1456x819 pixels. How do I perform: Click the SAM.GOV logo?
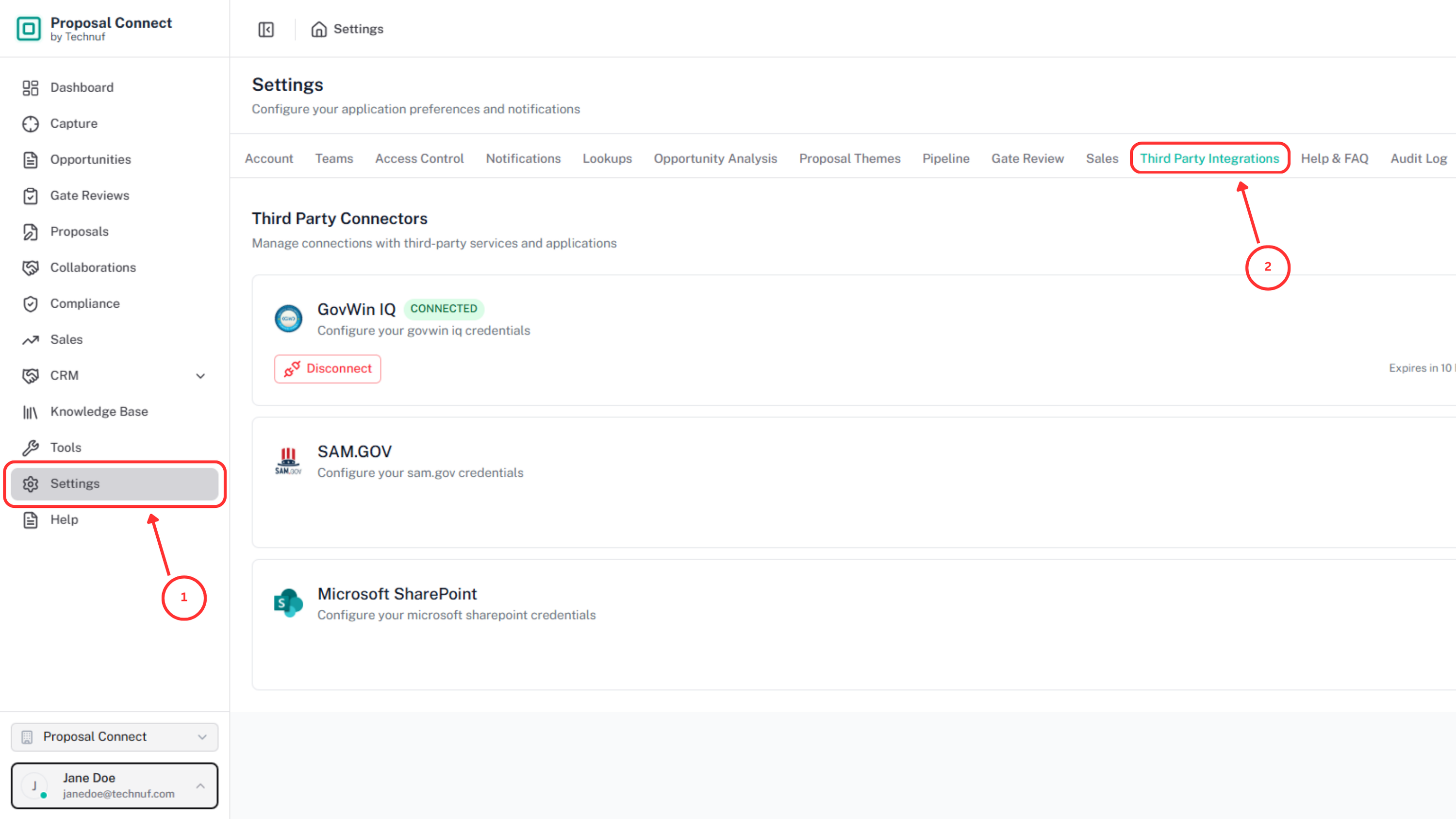(x=288, y=461)
